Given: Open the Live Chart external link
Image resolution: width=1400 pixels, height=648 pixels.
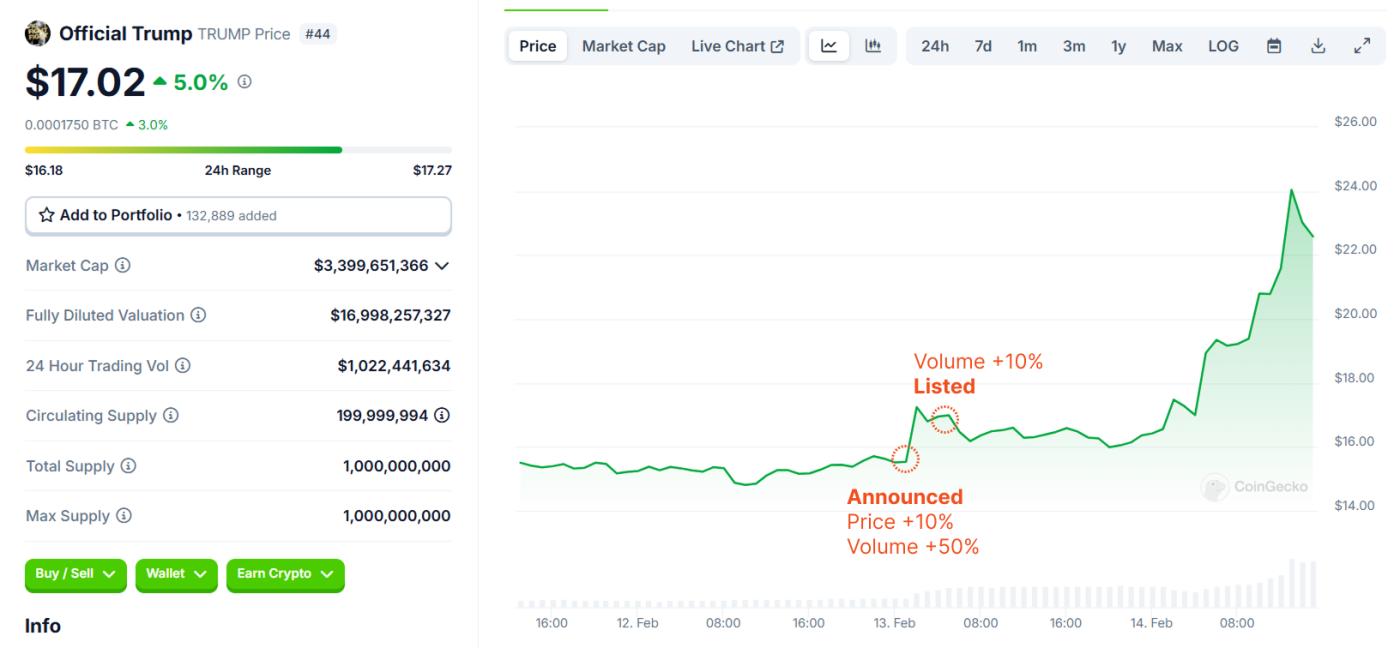Looking at the screenshot, I should click(737, 46).
